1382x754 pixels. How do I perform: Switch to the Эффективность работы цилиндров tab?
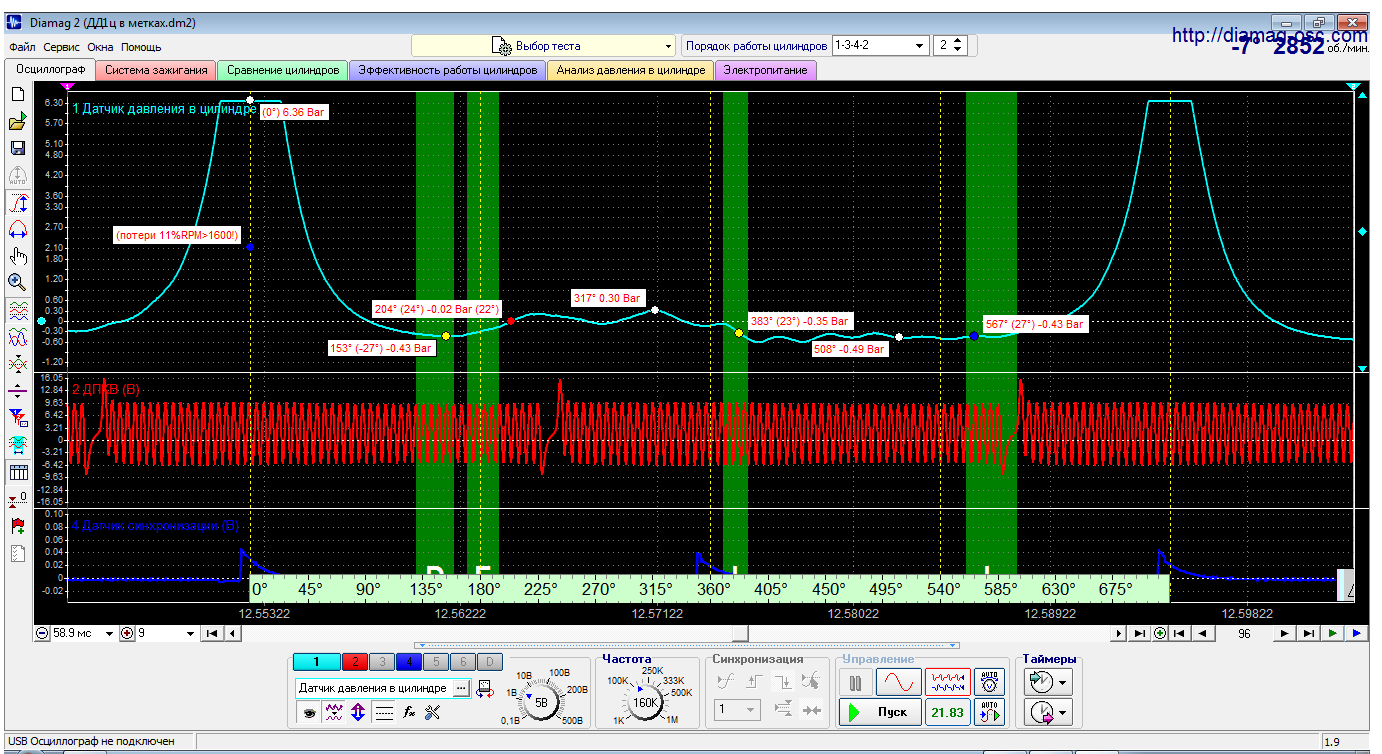click(x=448, y=70)
